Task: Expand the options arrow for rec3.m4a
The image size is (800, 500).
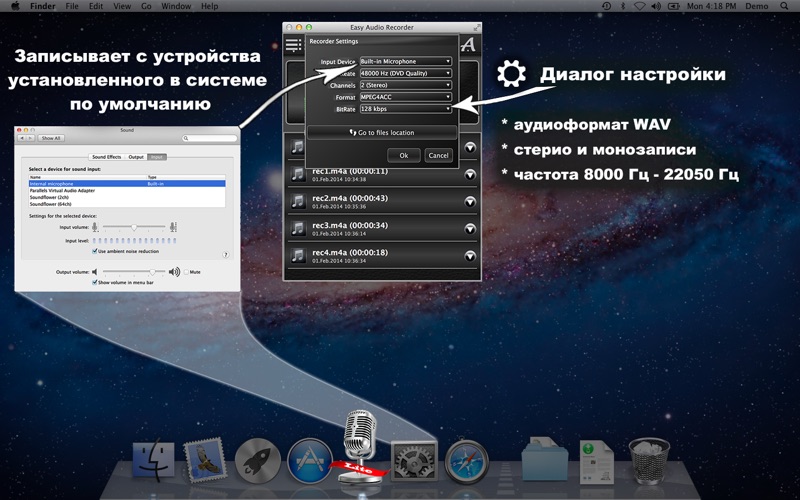Action: click(x=470, y=229)
